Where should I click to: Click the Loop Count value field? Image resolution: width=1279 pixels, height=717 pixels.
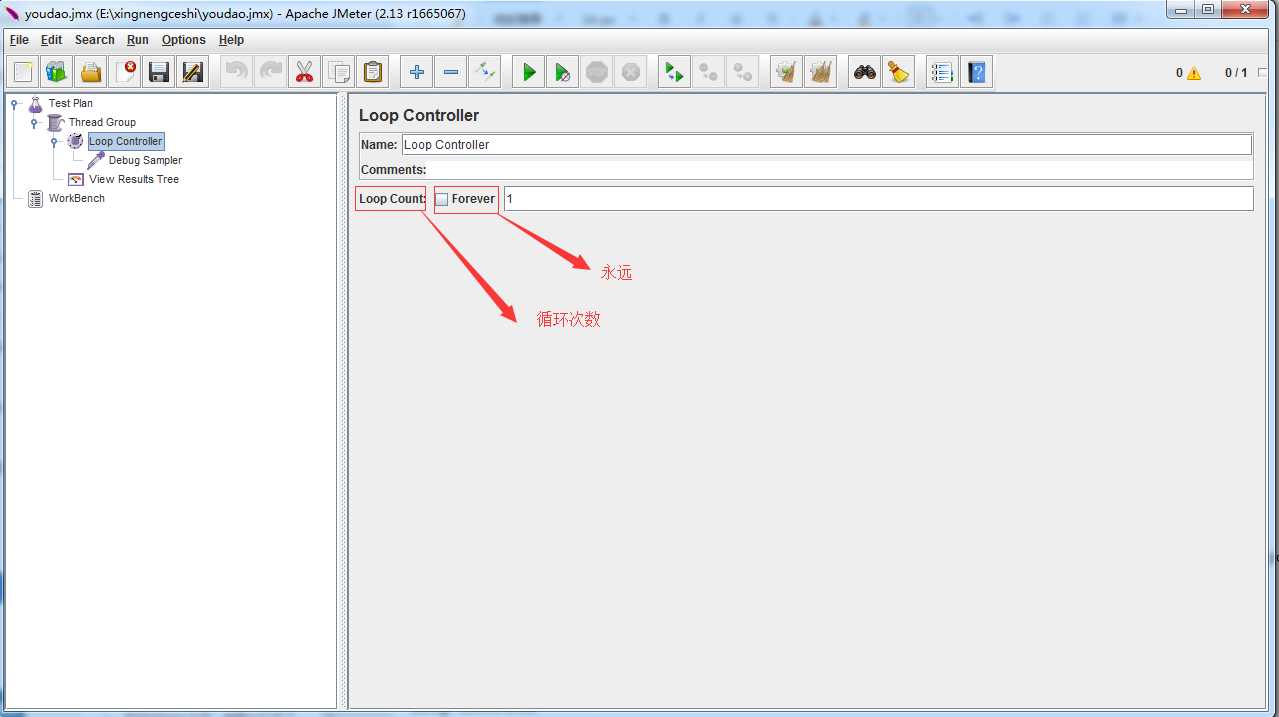[x=878, y=199]
